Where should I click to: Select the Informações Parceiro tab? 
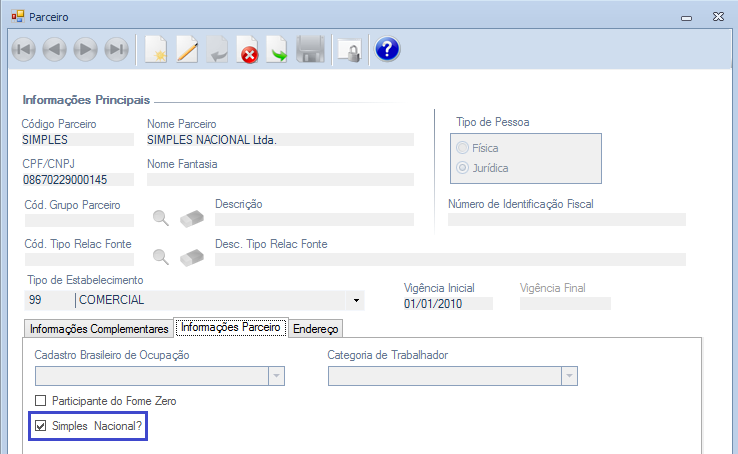coord(231,327)
